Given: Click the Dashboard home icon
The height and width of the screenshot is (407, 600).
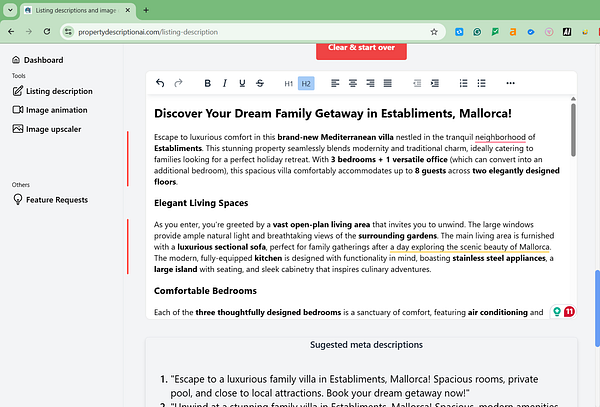Looking at the screenshot, I should coord(16,60).
